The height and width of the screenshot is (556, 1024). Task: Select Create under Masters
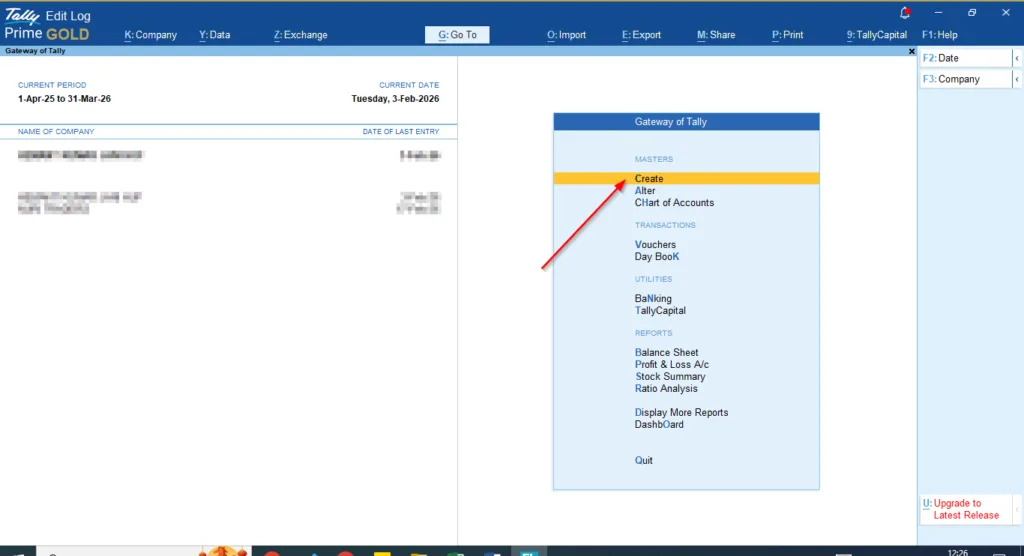686,178
